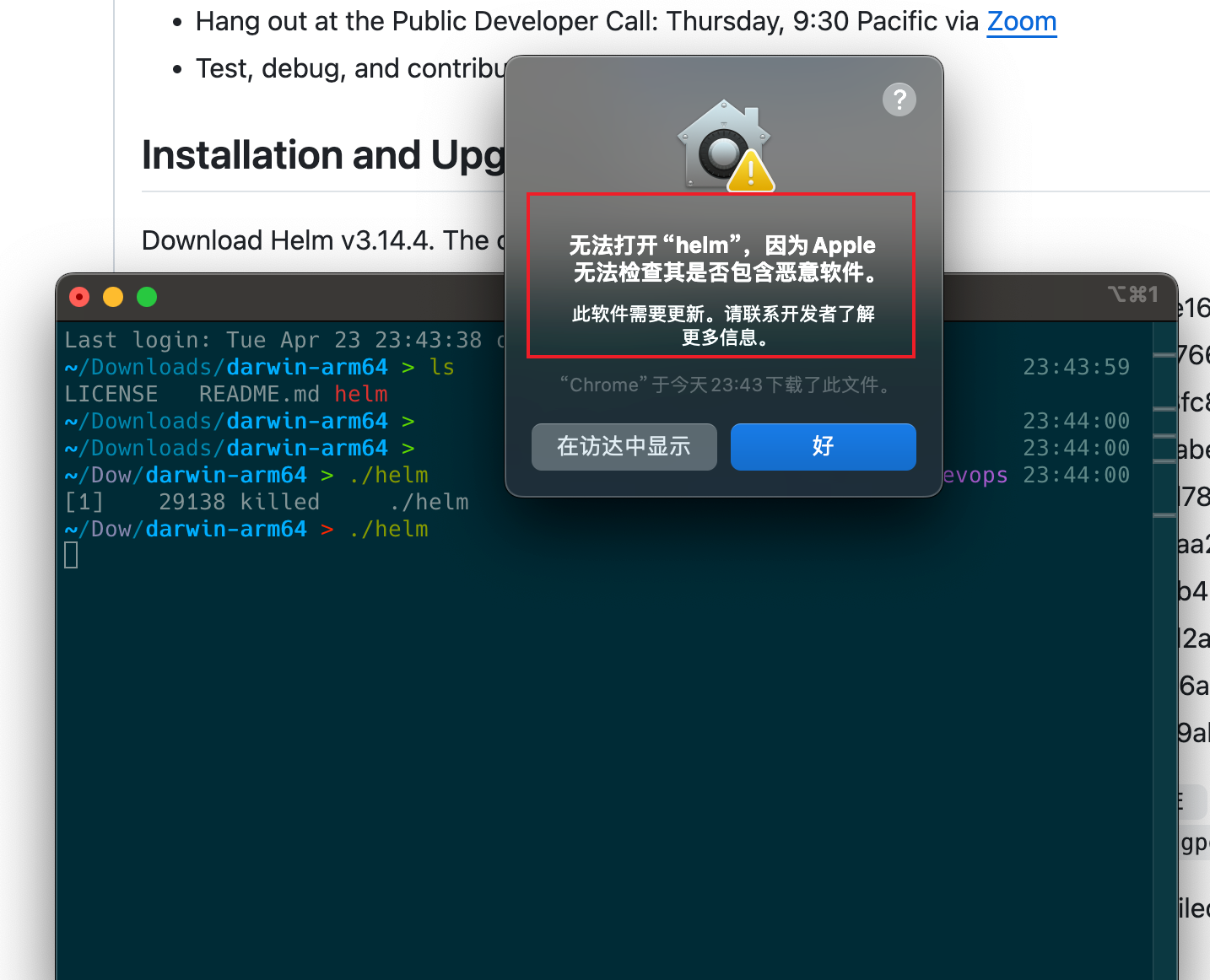Image resolution: width=1210 pixels, height=980 pixels.
Task: Click the 'ls' command in terminal
Action: click(442, 367)
